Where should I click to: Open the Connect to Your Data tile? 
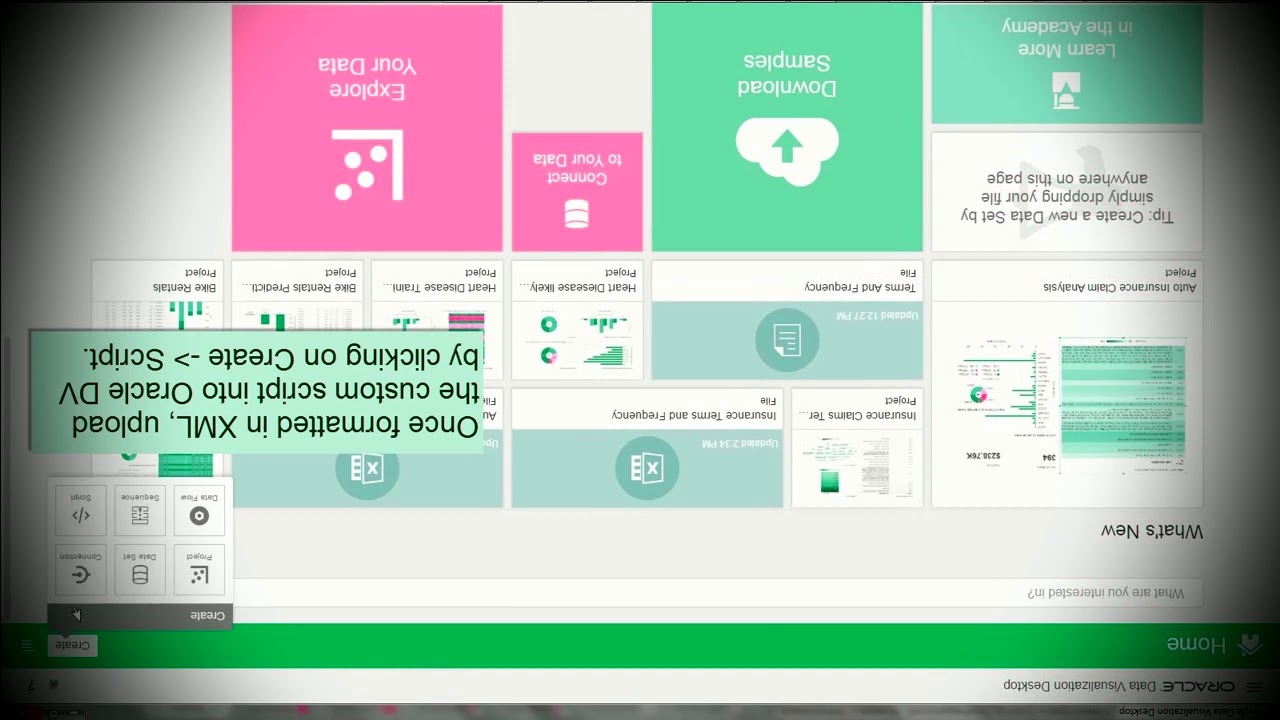(577, 192)
